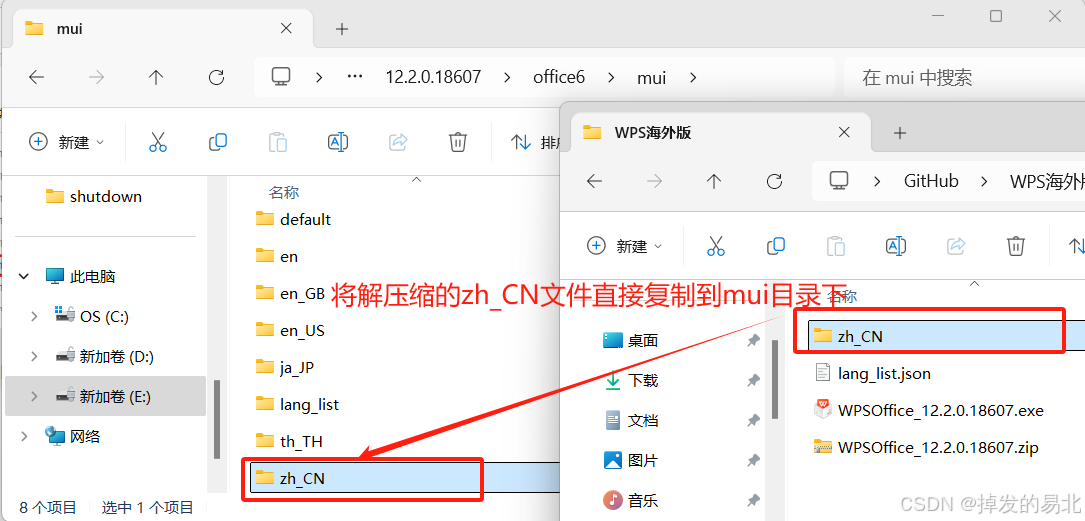This screenshot has width=1085, height=521.
Task: Paste in WPS海外版 toolbar
Action: (836, 246)
